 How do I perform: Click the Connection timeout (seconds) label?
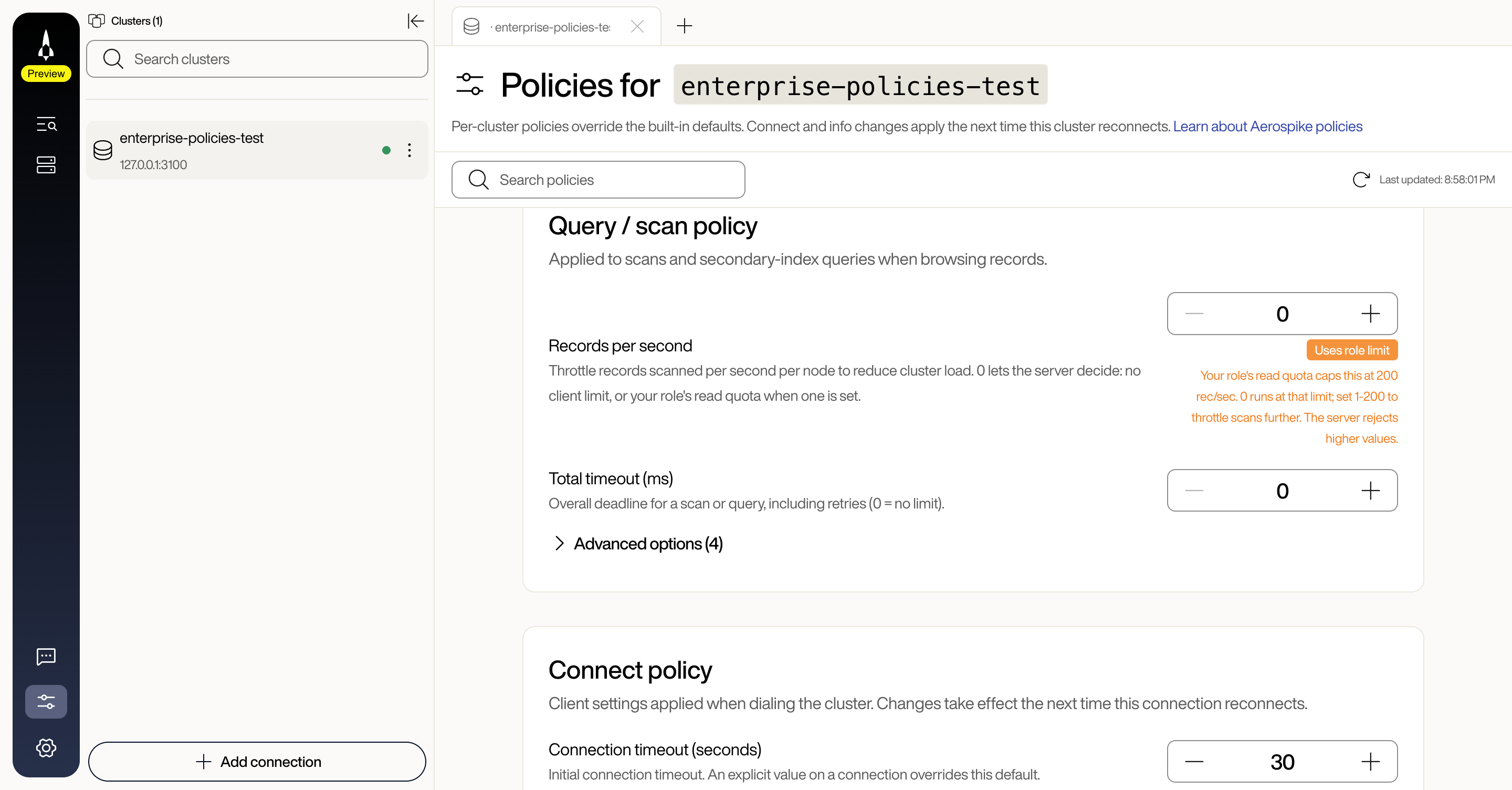(655, 750)
